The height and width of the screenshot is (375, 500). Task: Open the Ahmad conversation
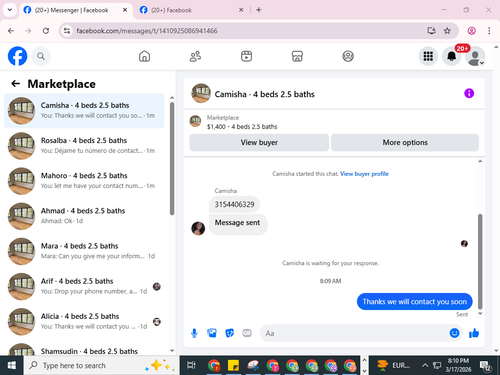pyautogui.click(x=84, y=216)
